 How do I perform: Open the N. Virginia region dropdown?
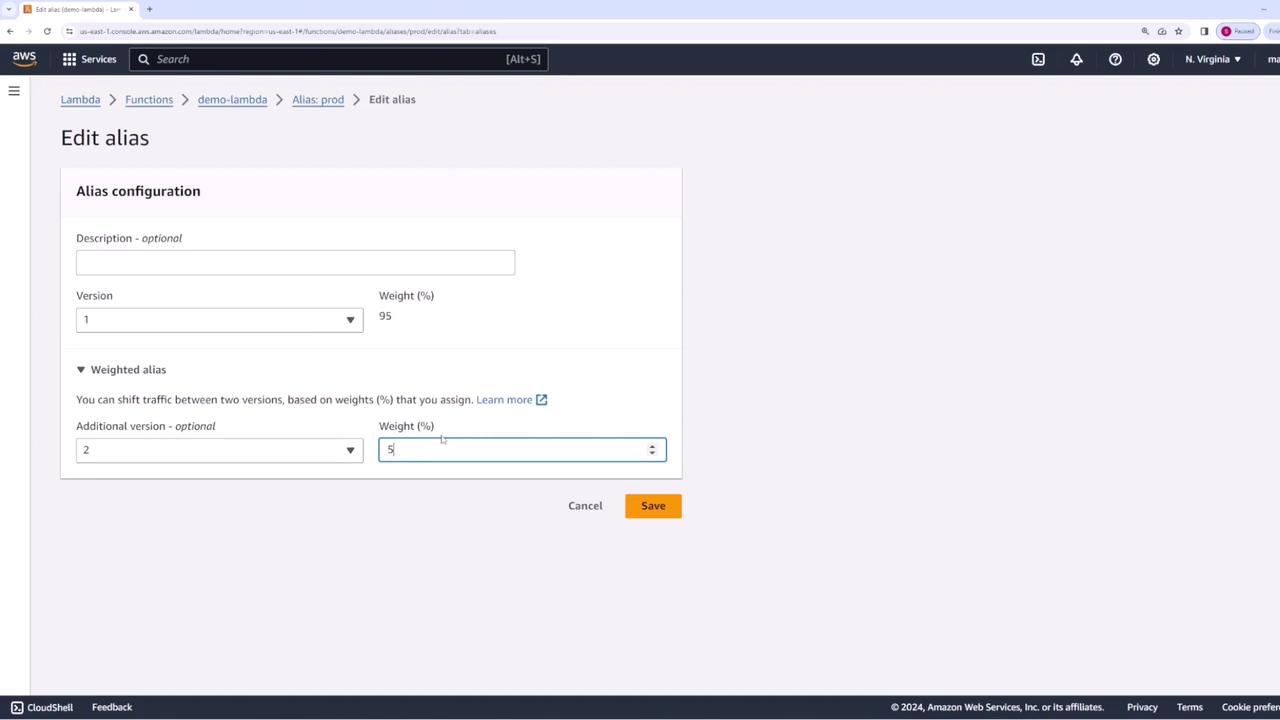(1212, 59)
